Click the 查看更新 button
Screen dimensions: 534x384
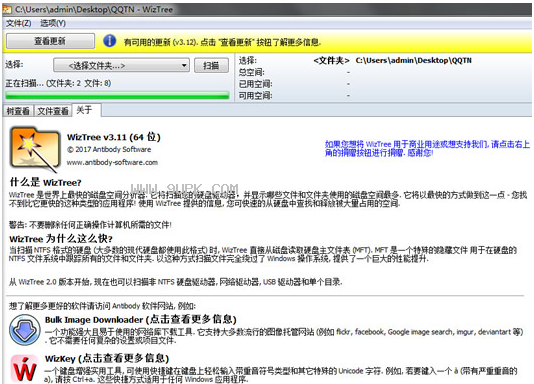point(50,41)
